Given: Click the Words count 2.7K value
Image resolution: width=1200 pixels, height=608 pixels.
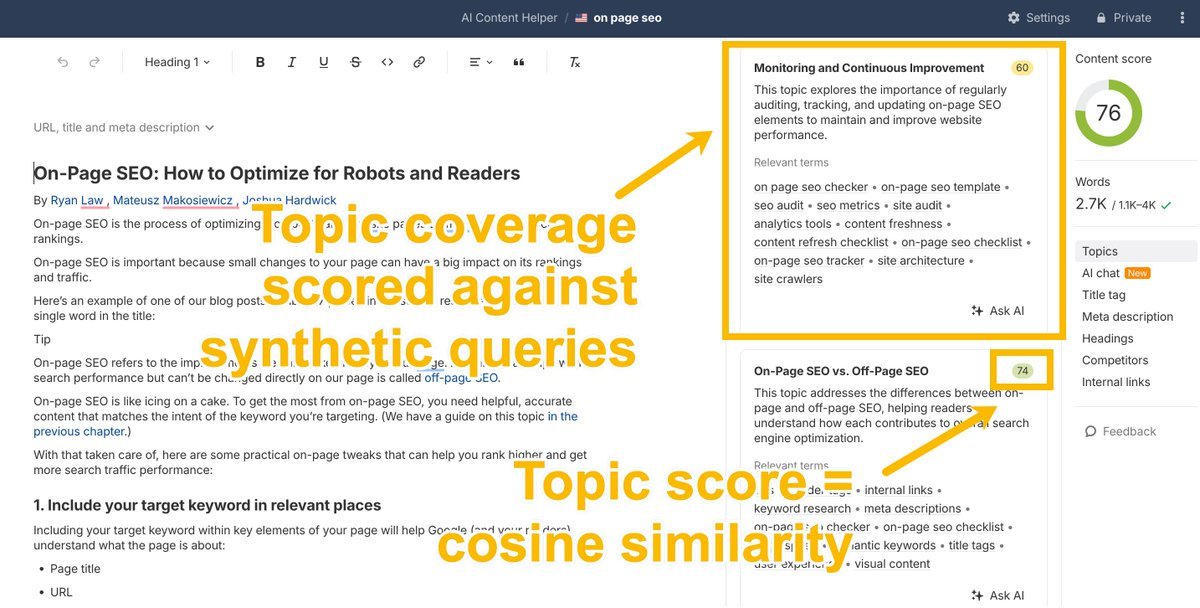Looking at the screenshot, I should coord(1091,204).
